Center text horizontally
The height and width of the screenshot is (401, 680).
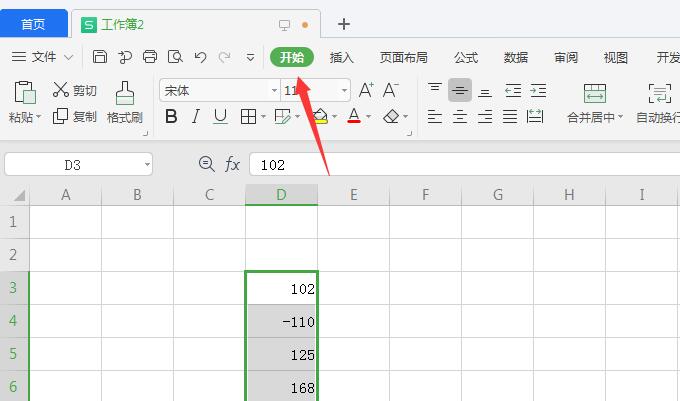460,117
